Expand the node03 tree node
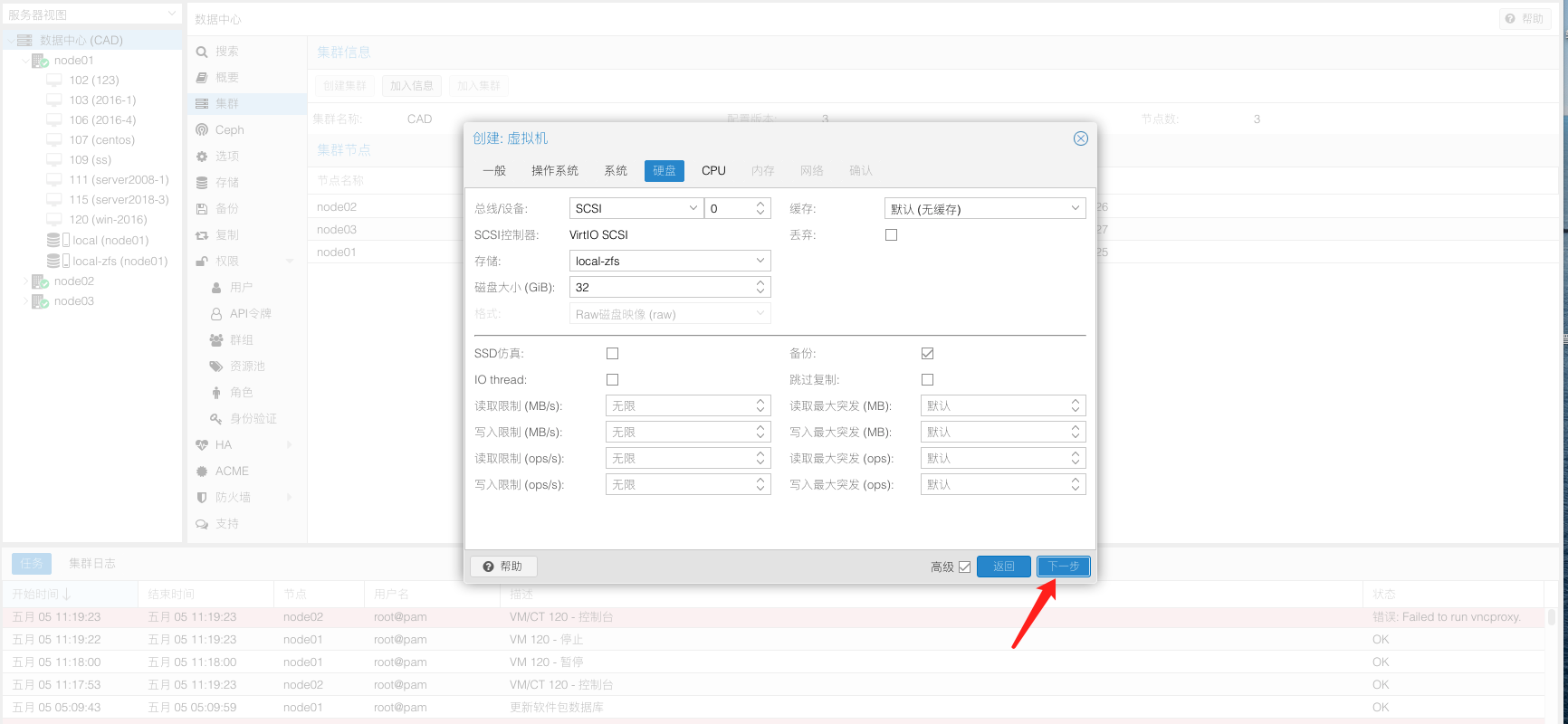 coord(25,301)
